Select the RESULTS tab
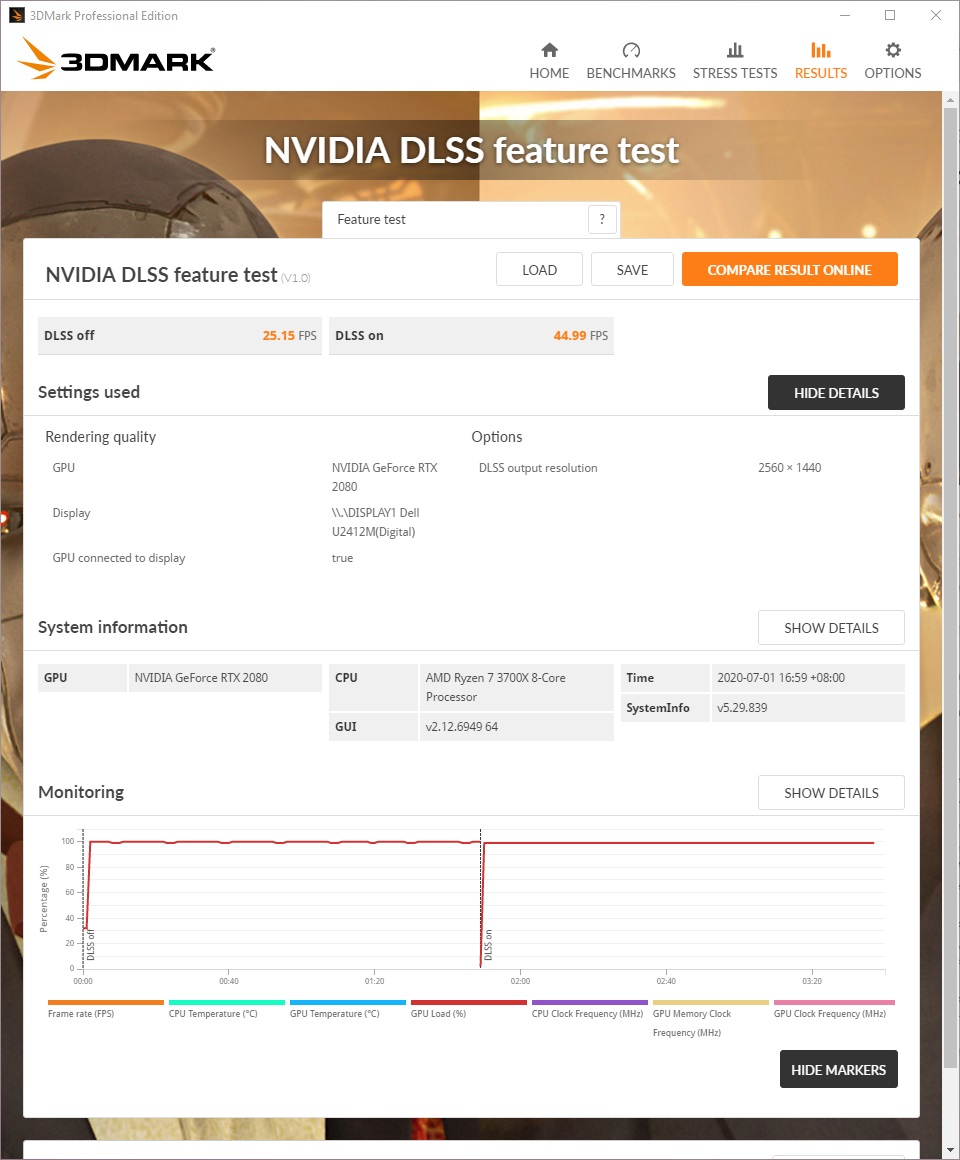 pyautogui.click(x=820, y=61)
